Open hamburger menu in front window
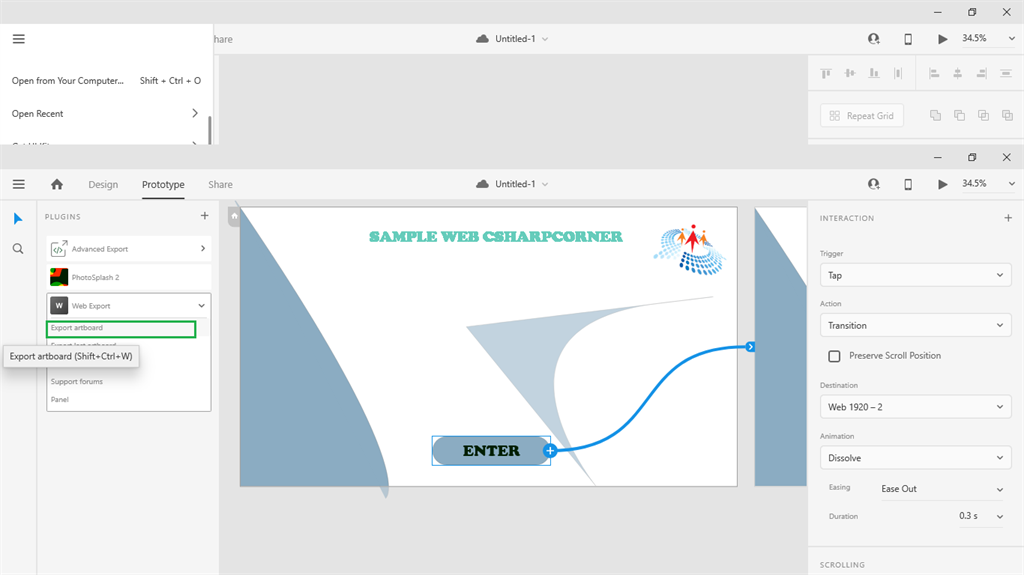This screenshot has width=1024, height=575. click(18, 184)
